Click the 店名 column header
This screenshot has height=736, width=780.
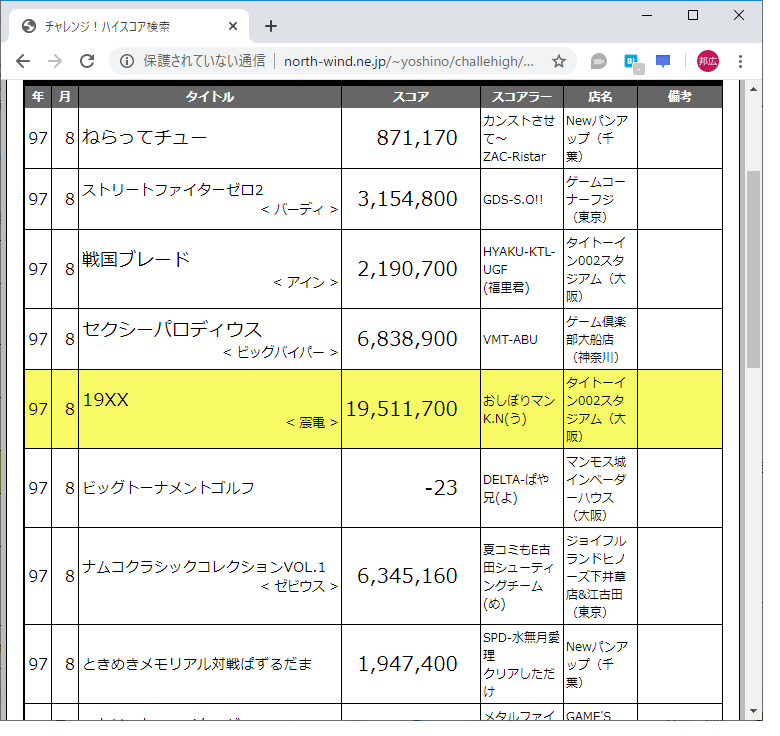(x=600, y=96)
